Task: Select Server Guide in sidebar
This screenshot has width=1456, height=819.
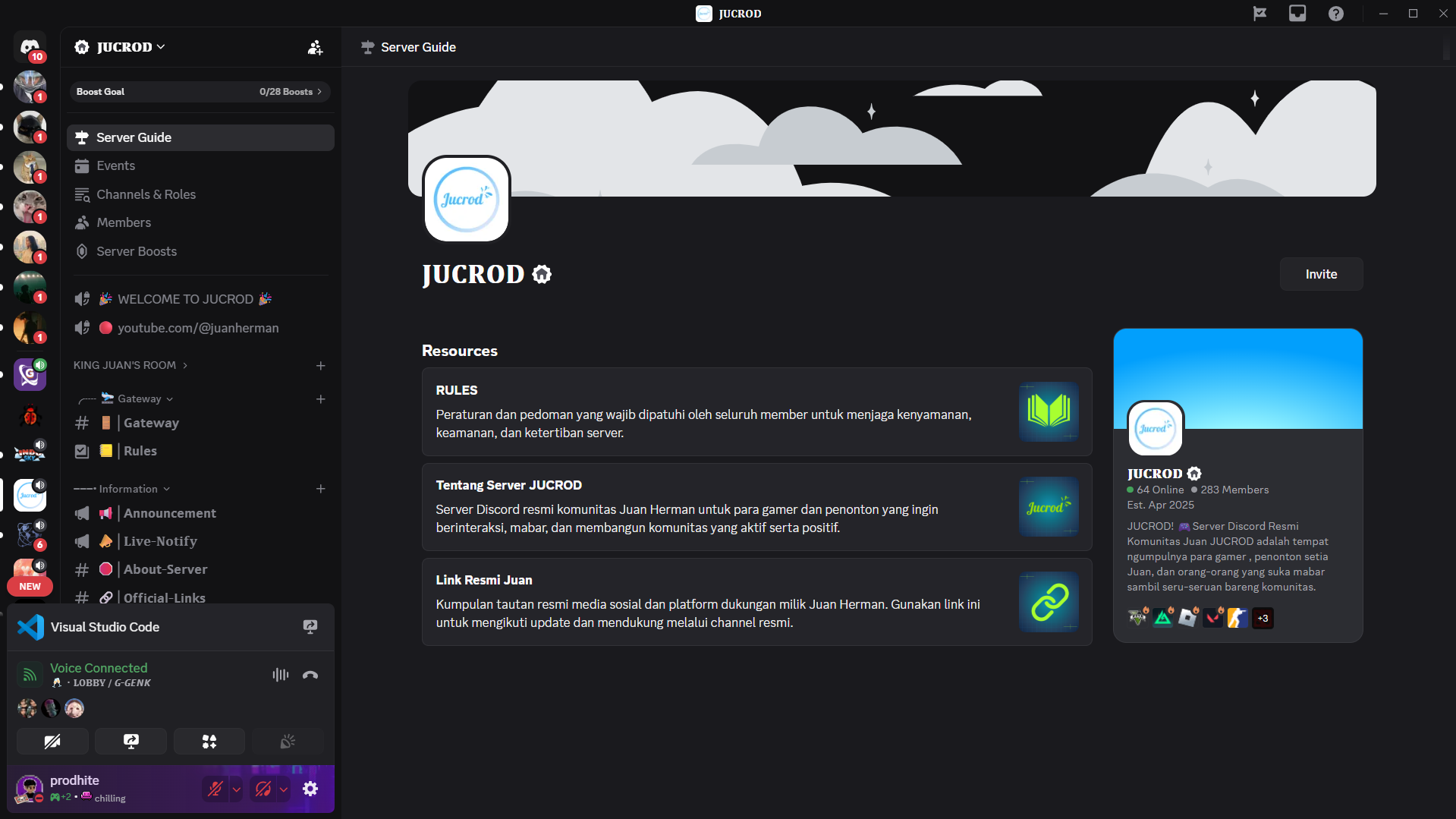Action: [200, 137]
